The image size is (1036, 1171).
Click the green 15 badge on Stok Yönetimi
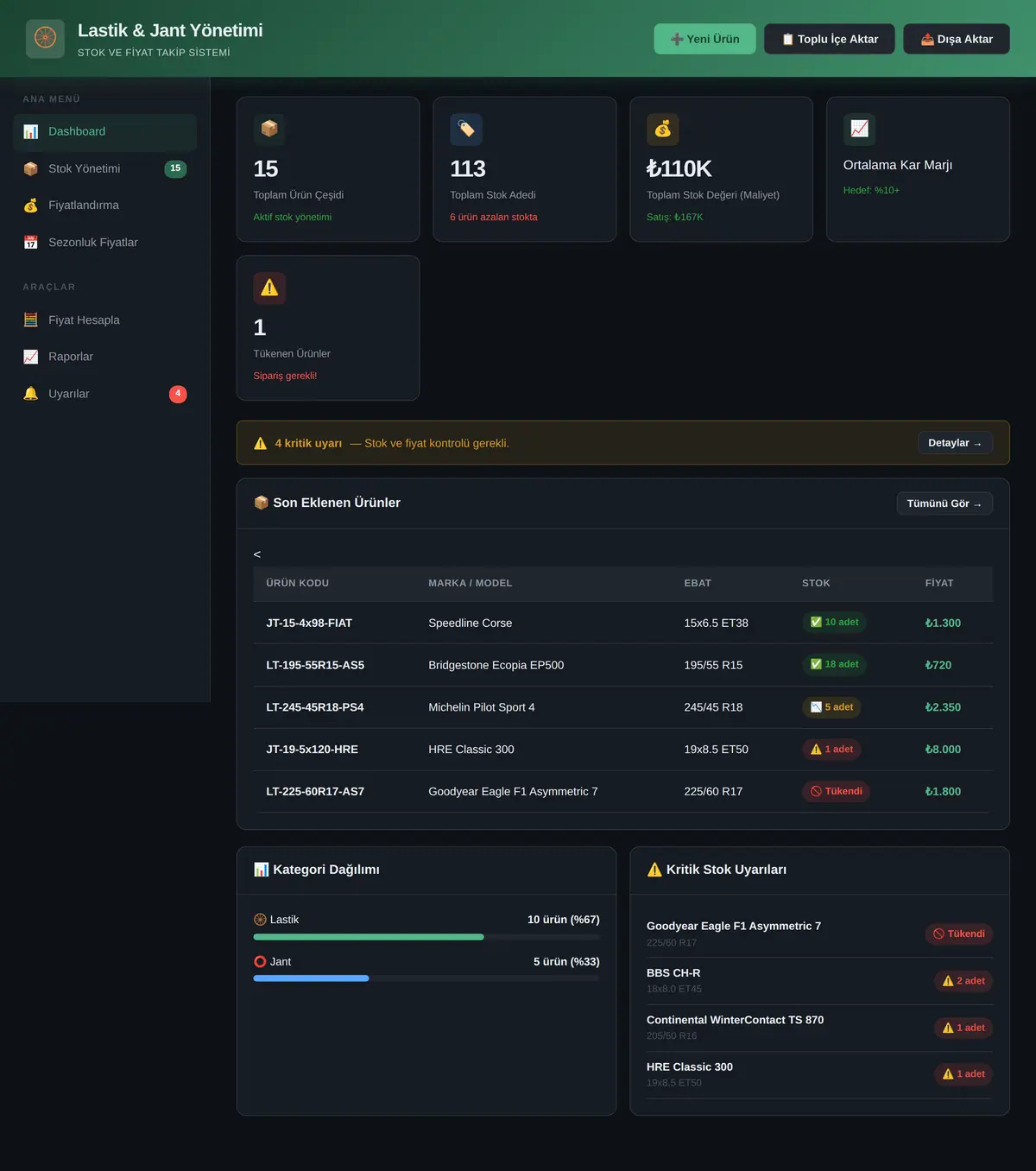175,168
